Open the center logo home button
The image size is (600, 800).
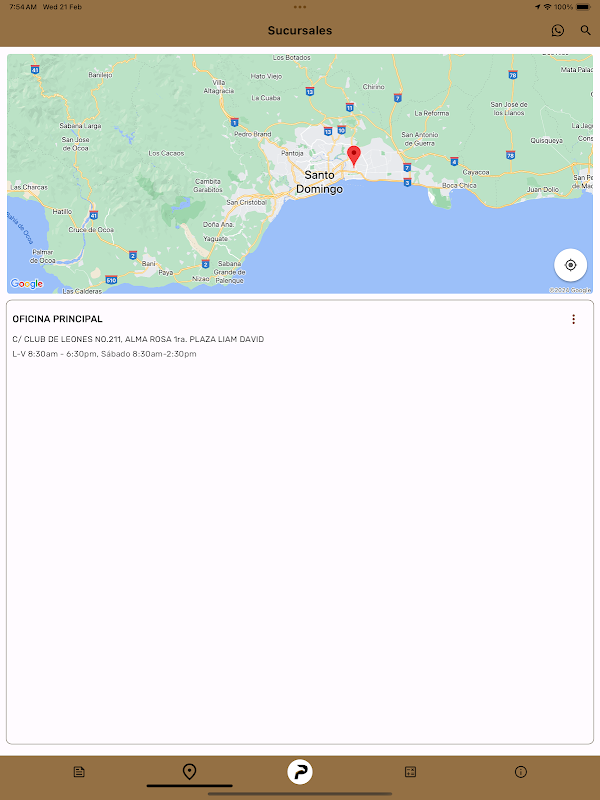pos(300,771)
